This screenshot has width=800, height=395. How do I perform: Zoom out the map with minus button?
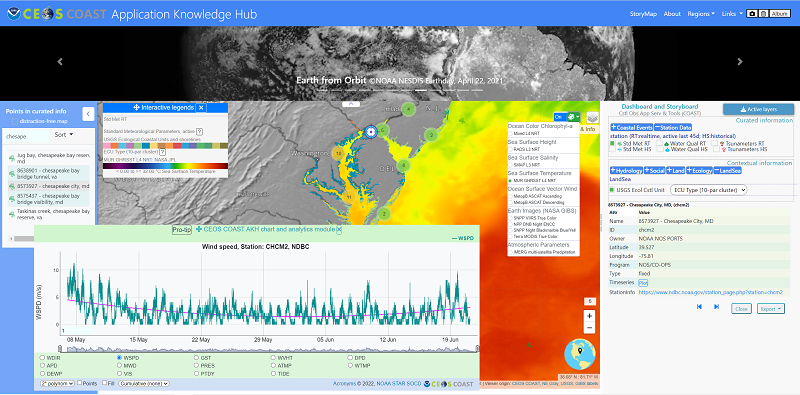point(589,327)
